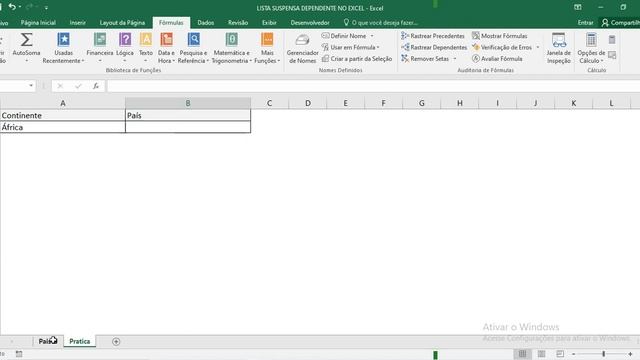Select column G header
The height and width of the screenshot is (360, 640).
point(422,103)
